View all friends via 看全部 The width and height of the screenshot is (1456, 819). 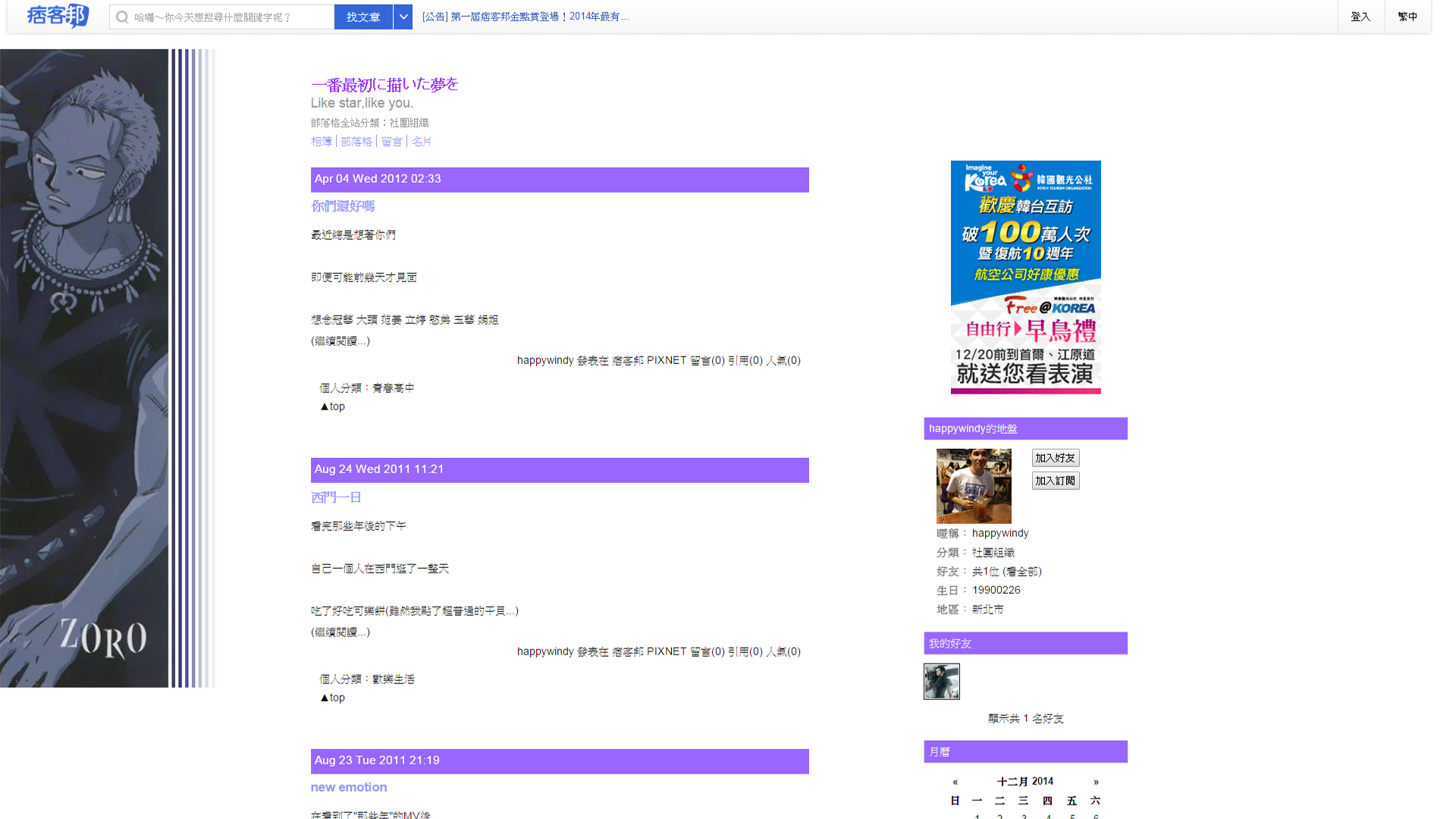click(x=1022, y=572)
